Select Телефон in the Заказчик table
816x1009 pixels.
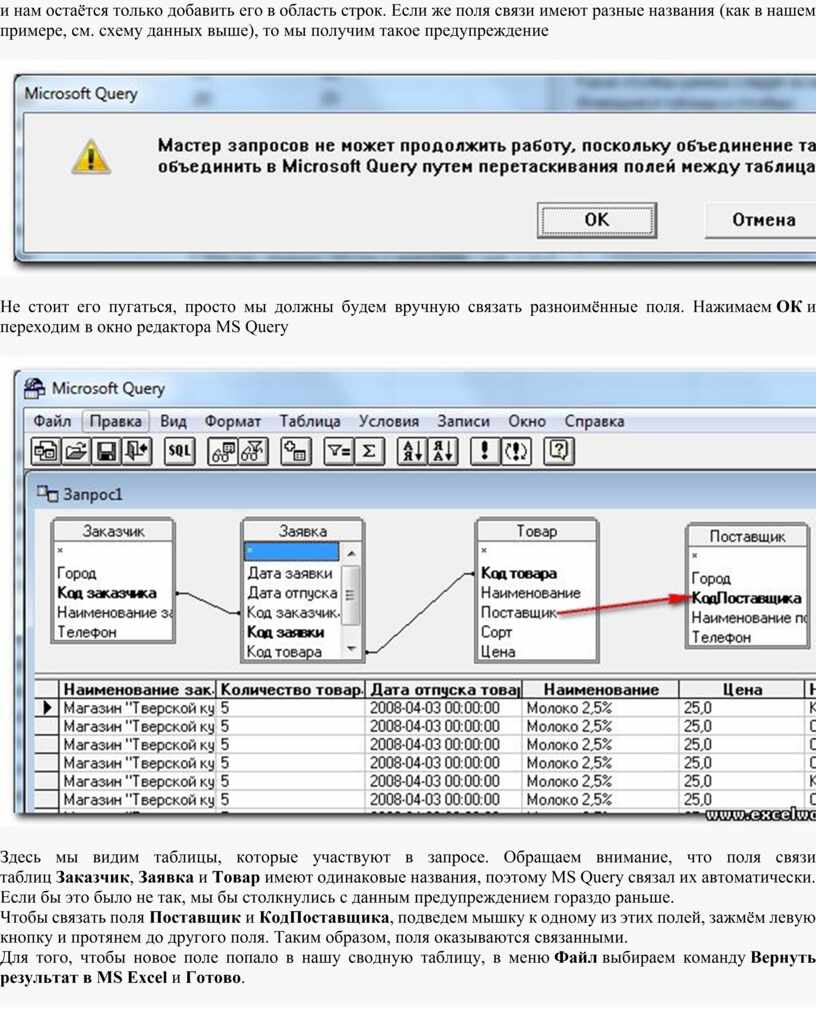click(87, 632)
